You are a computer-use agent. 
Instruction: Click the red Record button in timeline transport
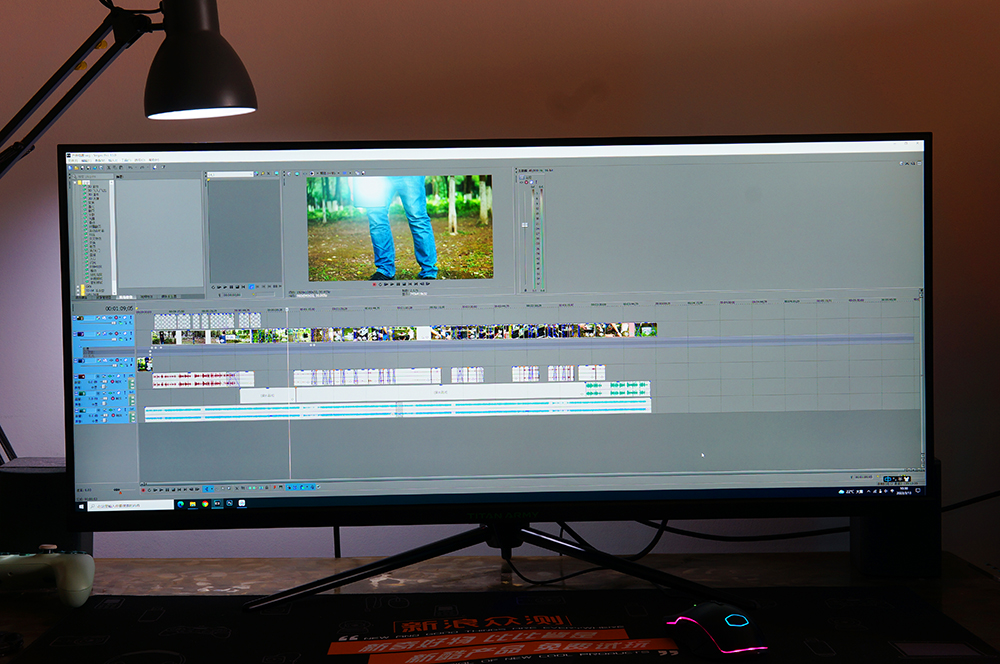143,490
